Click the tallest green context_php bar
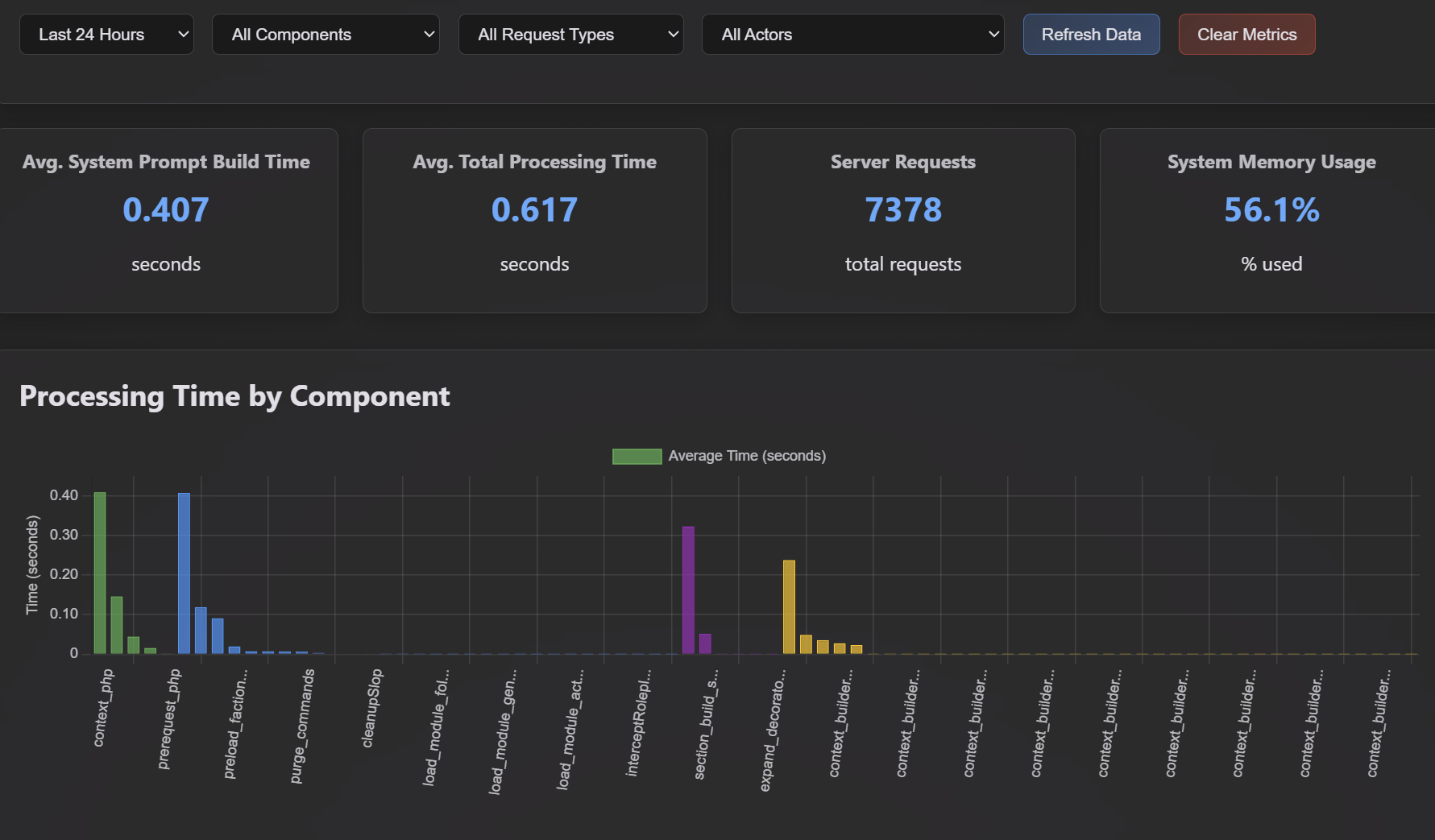Image resolution: width=1435 pixels, height=840 pixels. [100, 573]
